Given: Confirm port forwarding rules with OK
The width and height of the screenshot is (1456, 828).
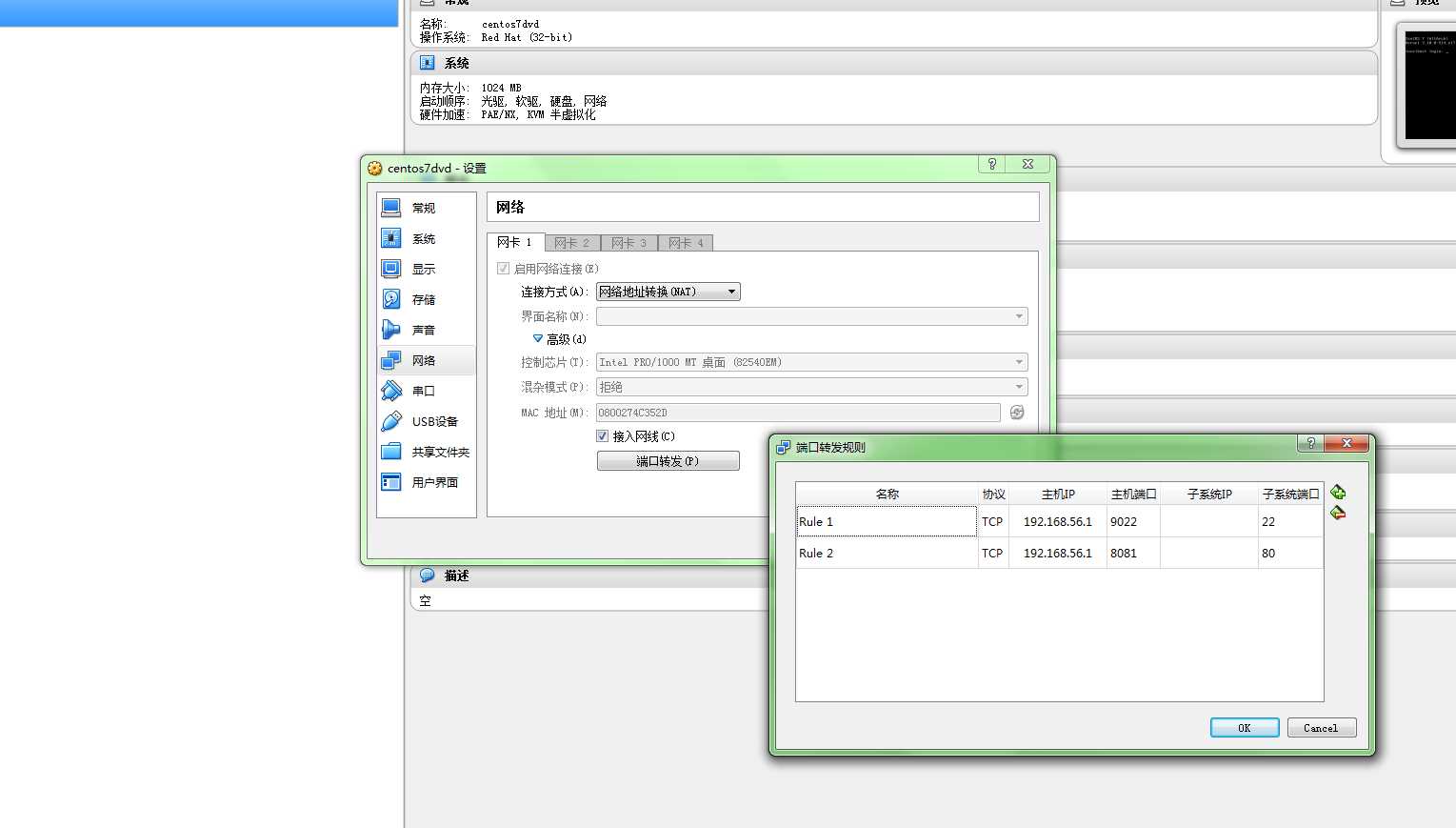Looking at the screenshot, I should click(1245, 728).
